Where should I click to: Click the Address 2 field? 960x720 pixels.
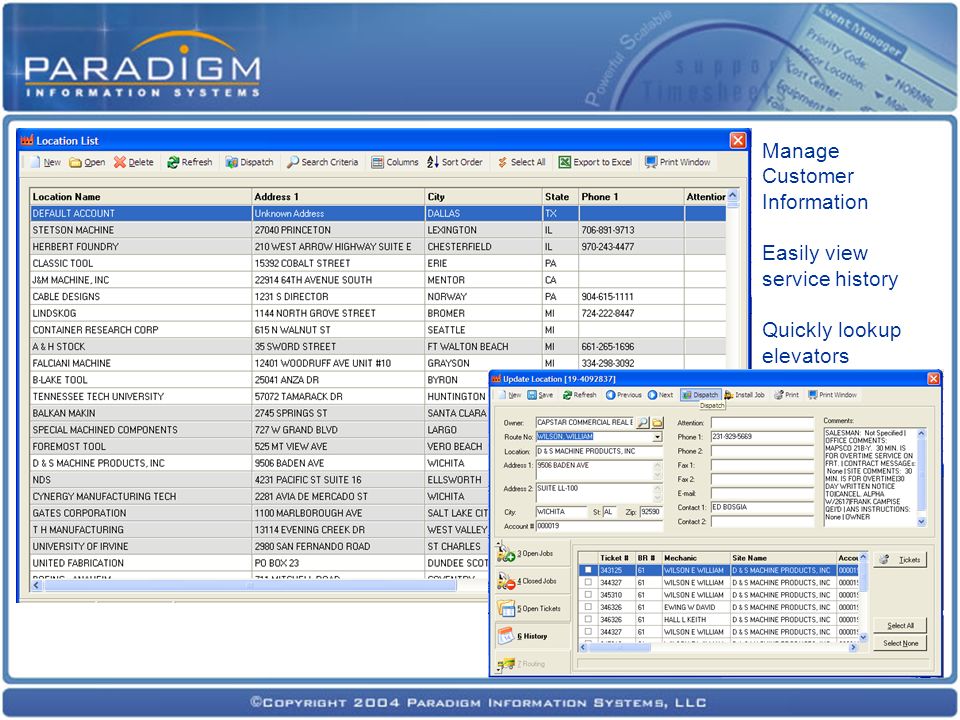pos(599,493)
